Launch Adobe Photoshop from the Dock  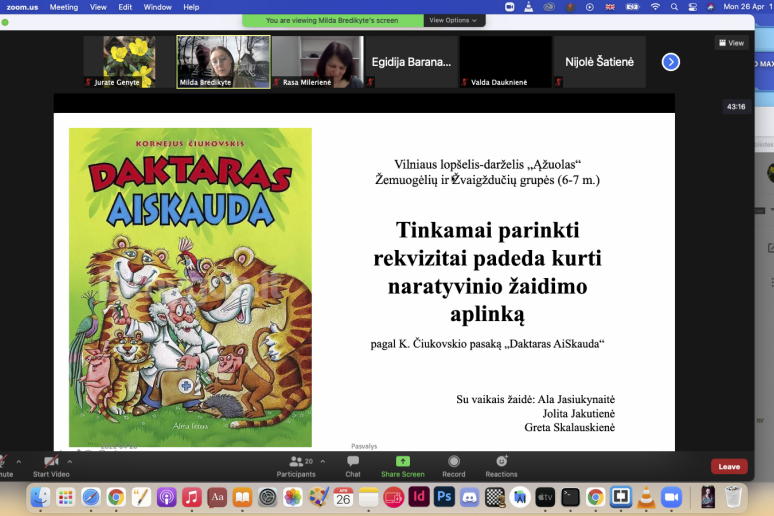pyautogui.click(x=444, y=497)
